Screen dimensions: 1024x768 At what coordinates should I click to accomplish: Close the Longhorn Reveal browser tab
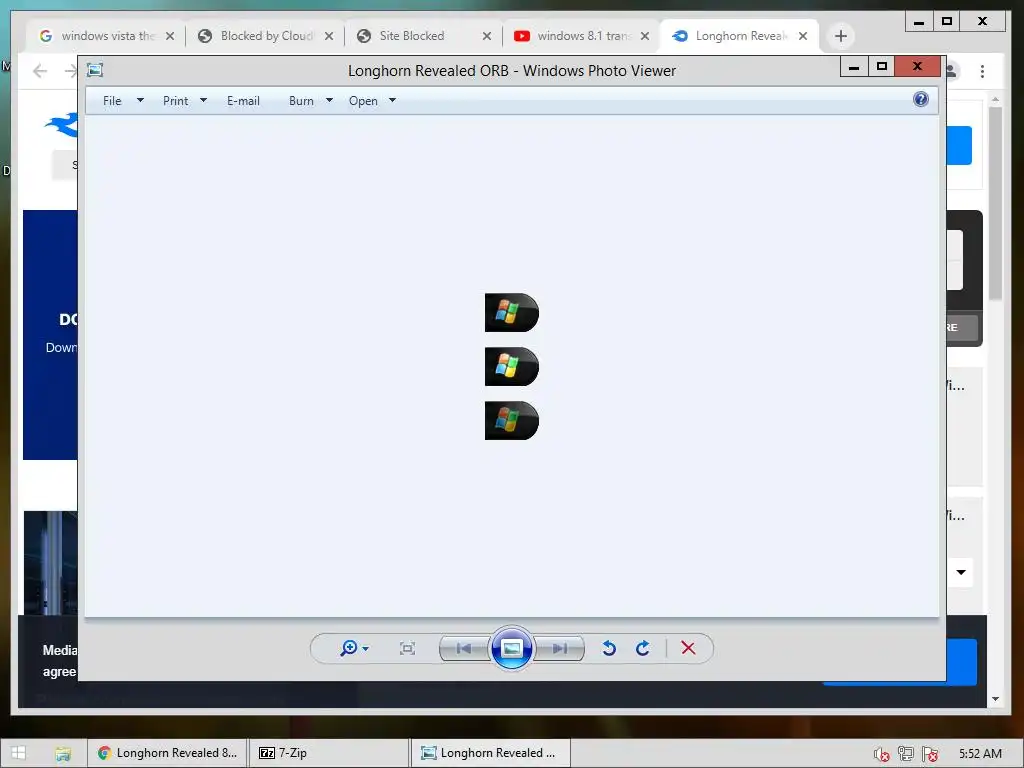pos(803,36)
